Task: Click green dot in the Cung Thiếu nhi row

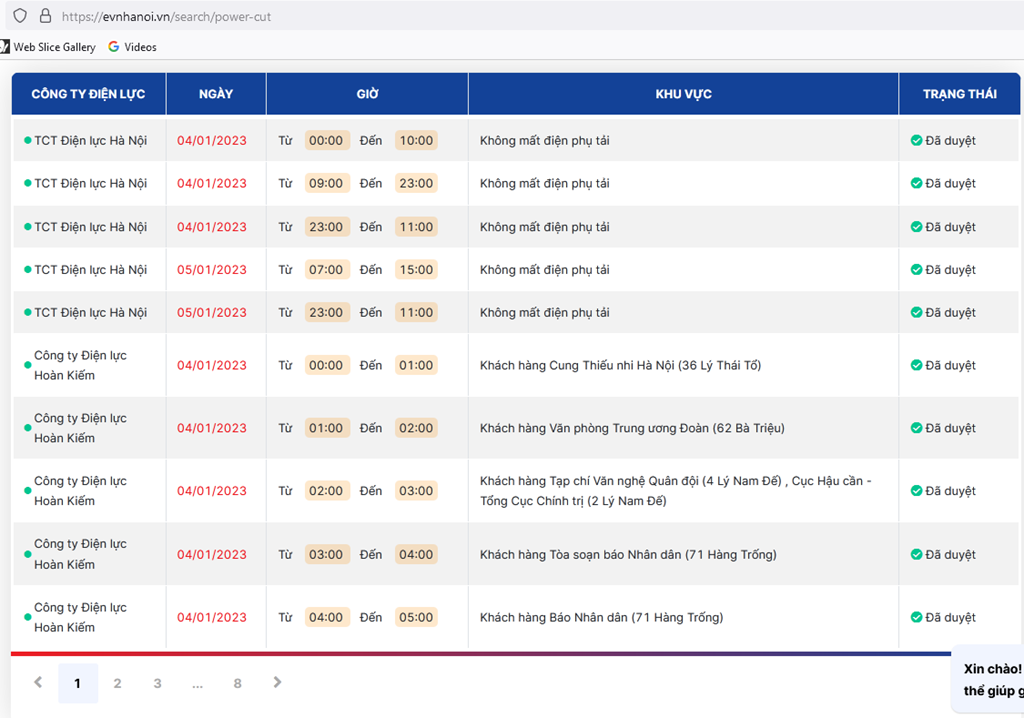Action: pos(27,365)
